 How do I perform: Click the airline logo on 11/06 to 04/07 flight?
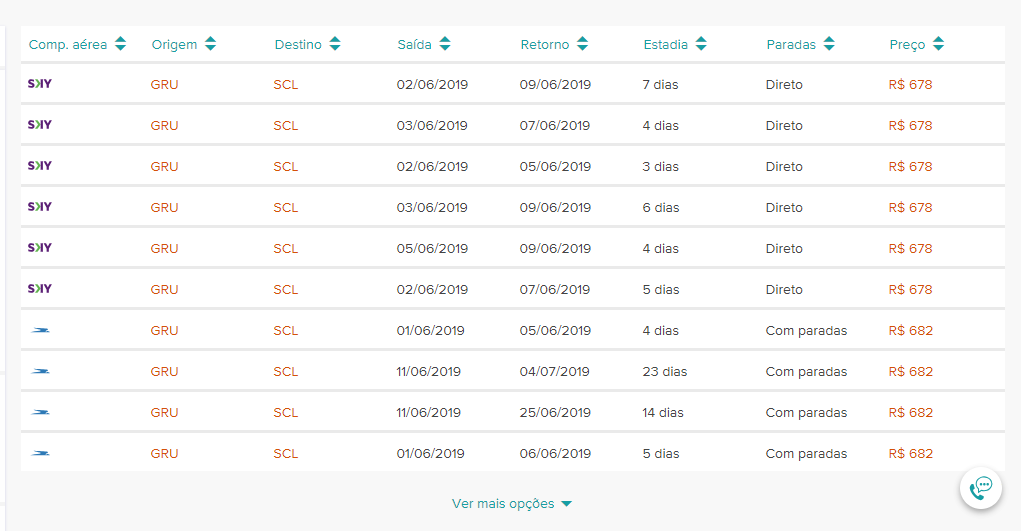click(x=40, y=371)
